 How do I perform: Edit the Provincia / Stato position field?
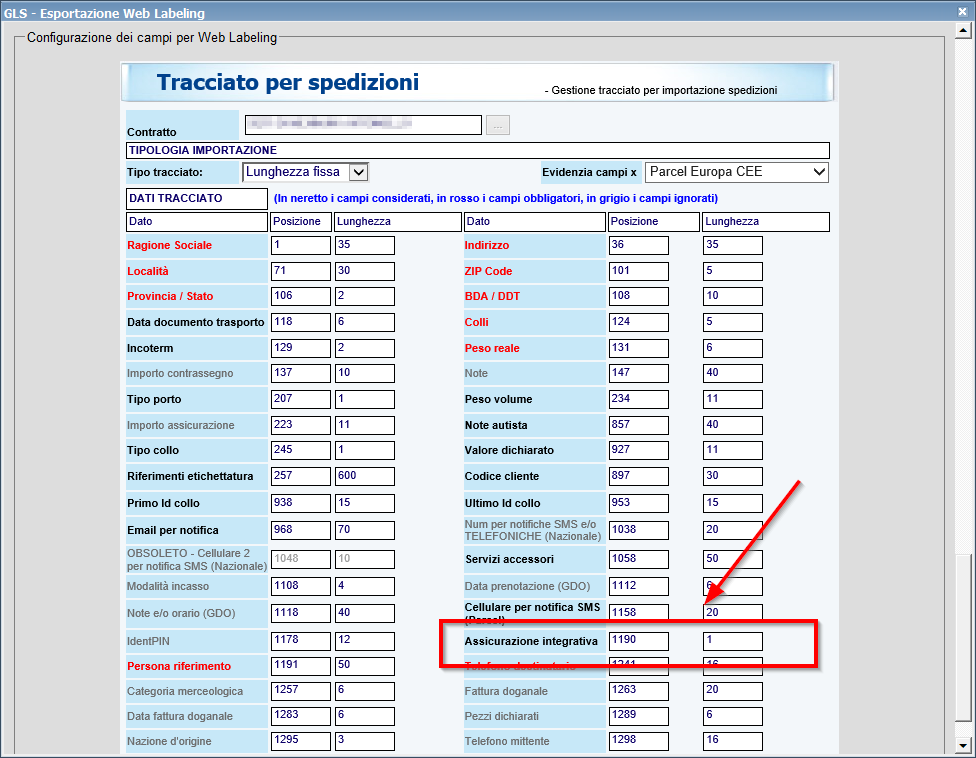pos(301,296)
